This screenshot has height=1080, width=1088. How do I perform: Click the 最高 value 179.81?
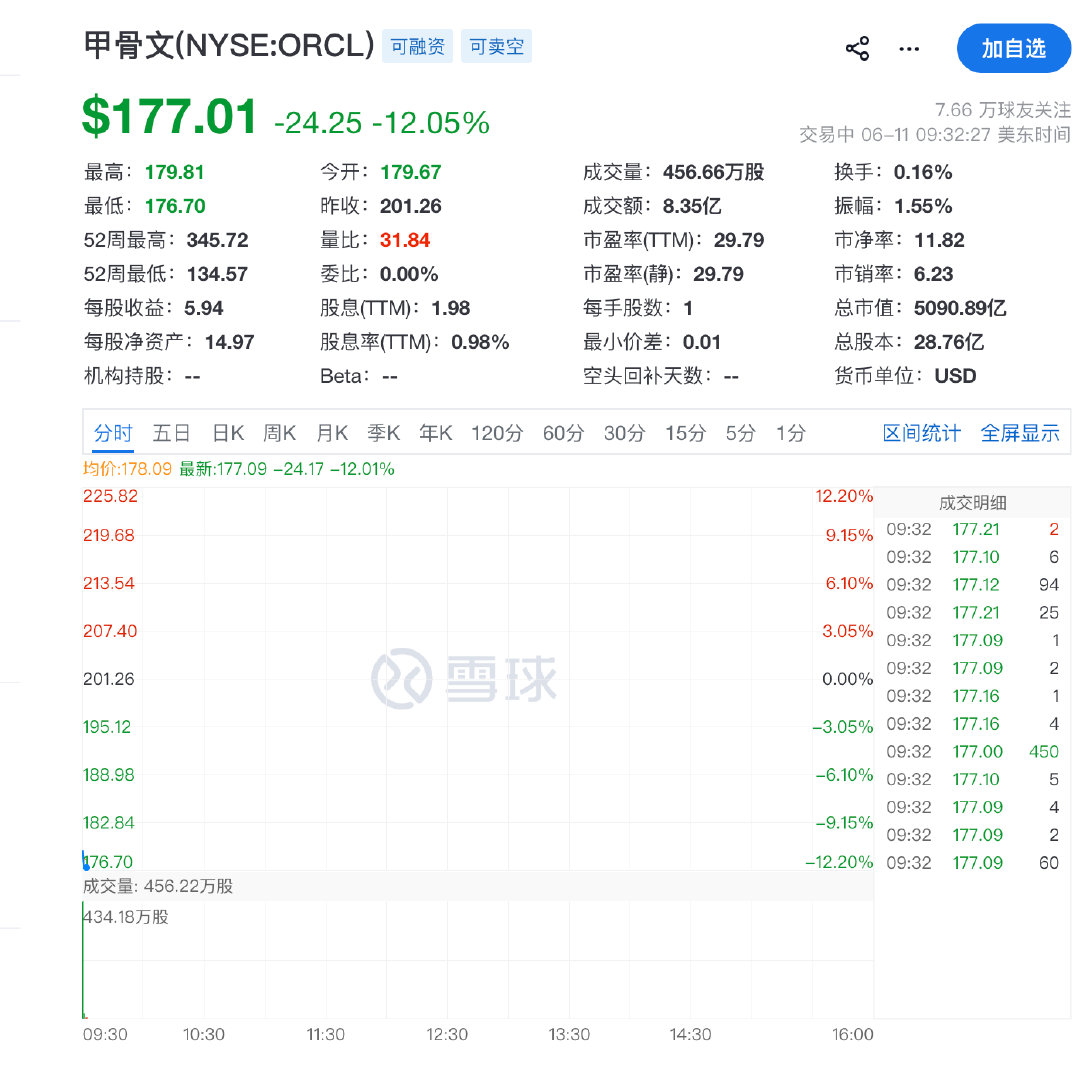[174, 172]
